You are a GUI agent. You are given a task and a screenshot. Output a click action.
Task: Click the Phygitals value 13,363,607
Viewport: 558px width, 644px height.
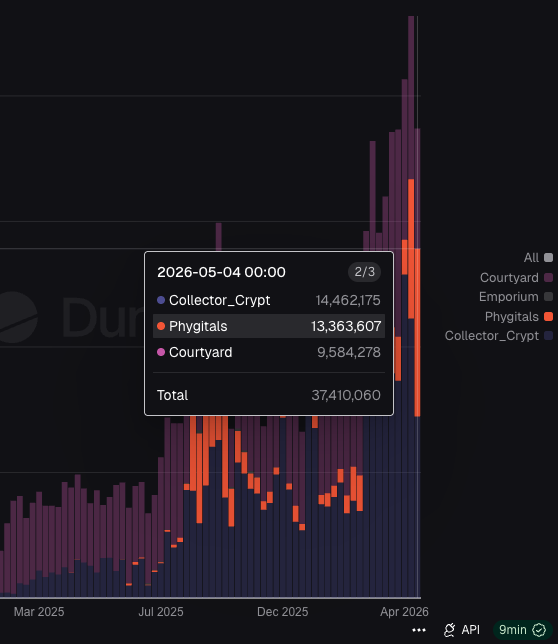[x=346, y=326]
